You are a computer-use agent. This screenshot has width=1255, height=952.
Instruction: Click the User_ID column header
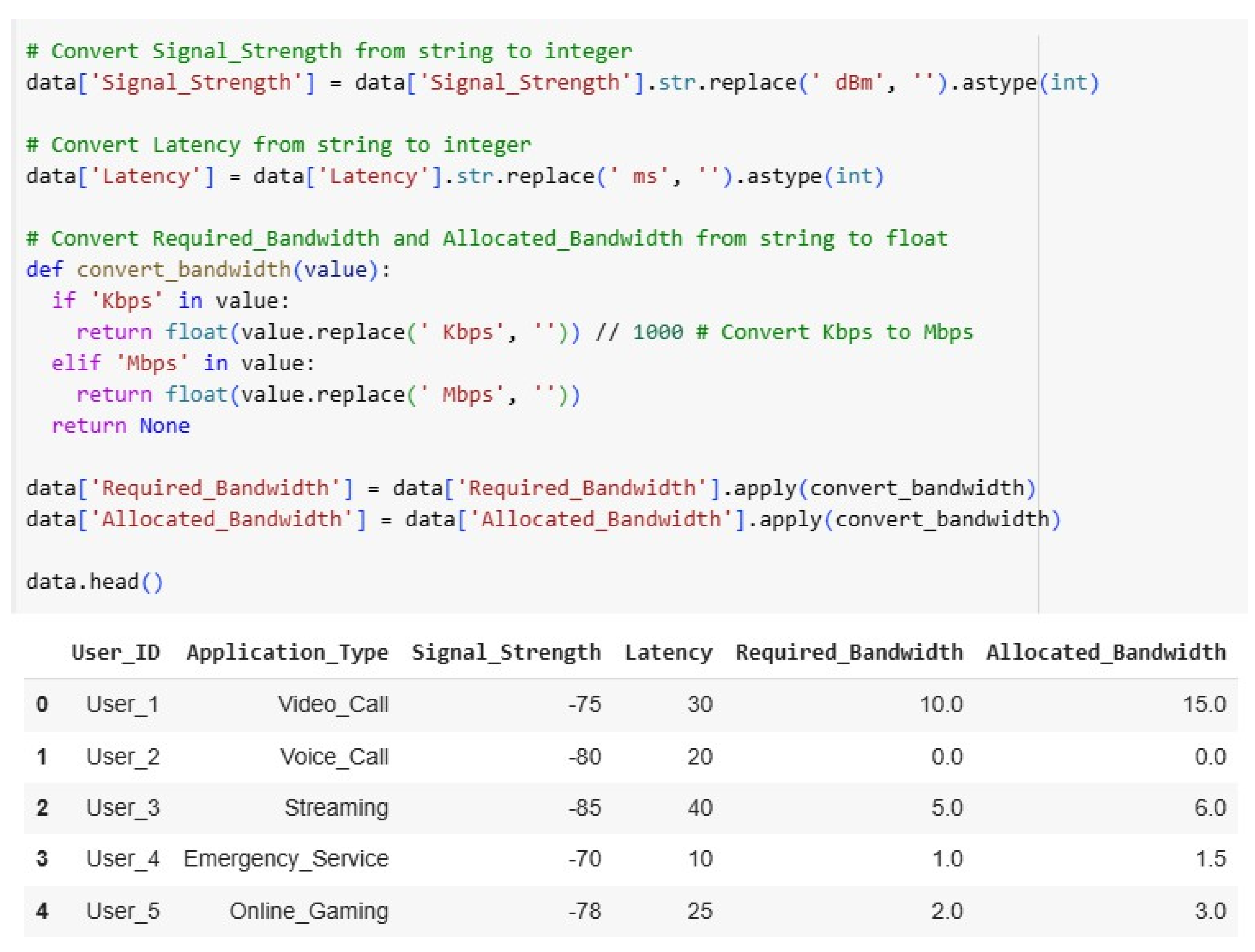(x=116, y=652)
